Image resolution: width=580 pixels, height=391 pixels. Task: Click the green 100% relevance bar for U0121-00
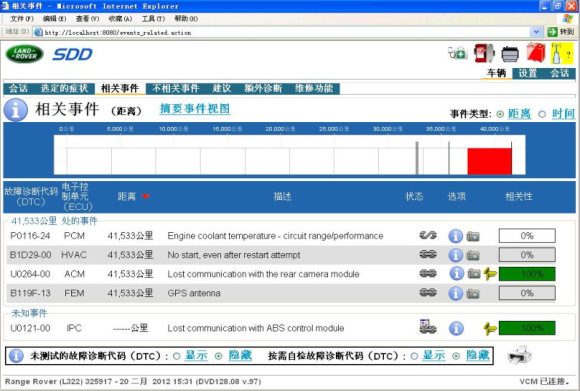pyautogui.click(x=527, y=328)
